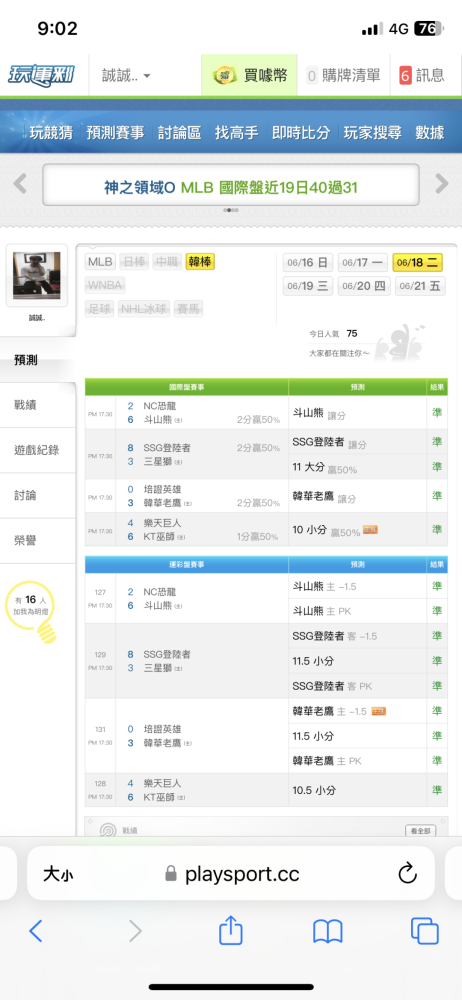Image resolution: width=462 pixels, height=1000 pixels.
Task: Open the 誠誠.. account dropdown
Action: (x=126, y=75)
